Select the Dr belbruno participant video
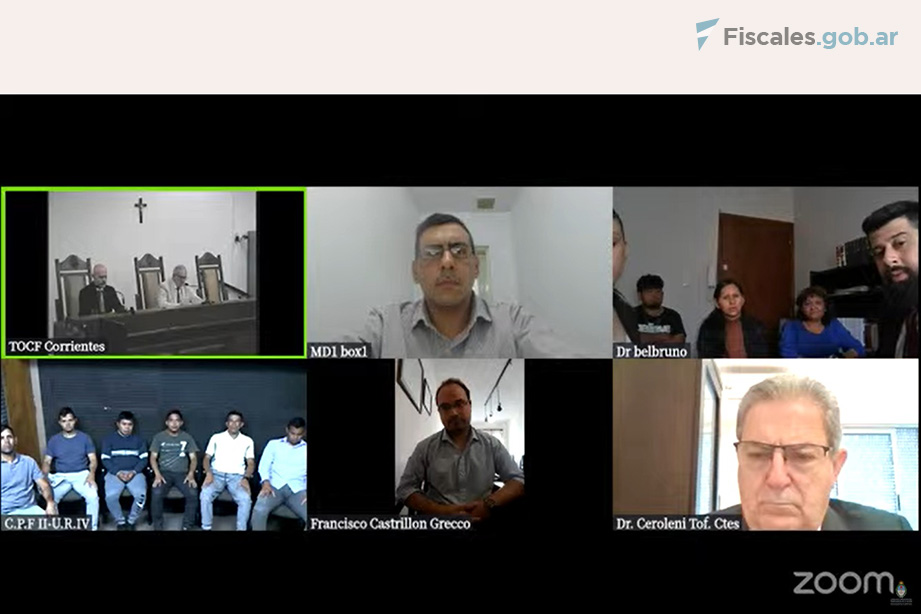The image size is (921, 614). pyautogui.click(x=765, y=273)
